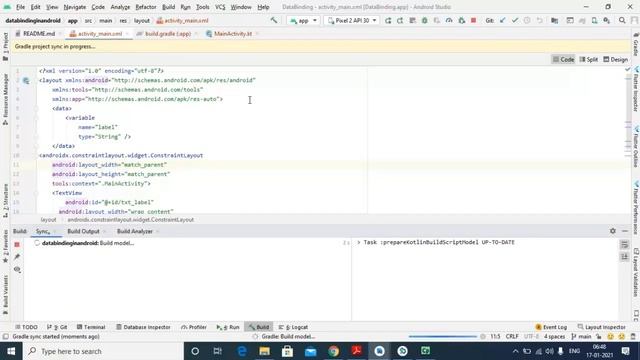Click soft-wrap icon in build output
Image resolution: width=640 pixels, height=360 pixels.
coord(624,244)
